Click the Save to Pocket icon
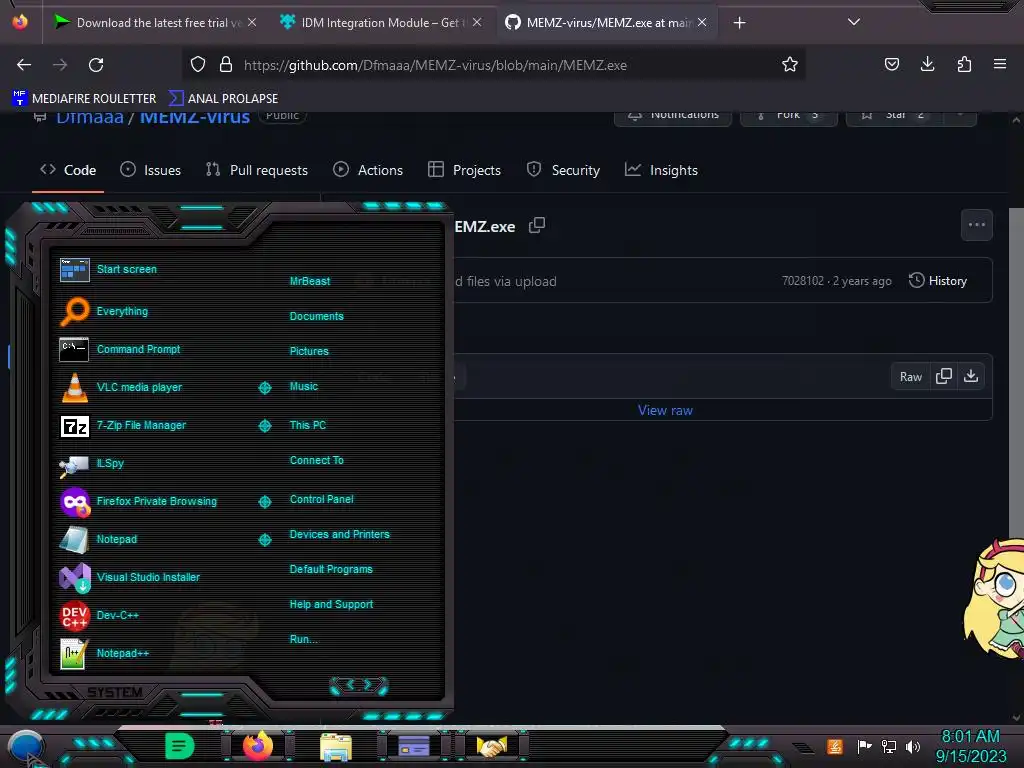 click(x=891, y=64)
